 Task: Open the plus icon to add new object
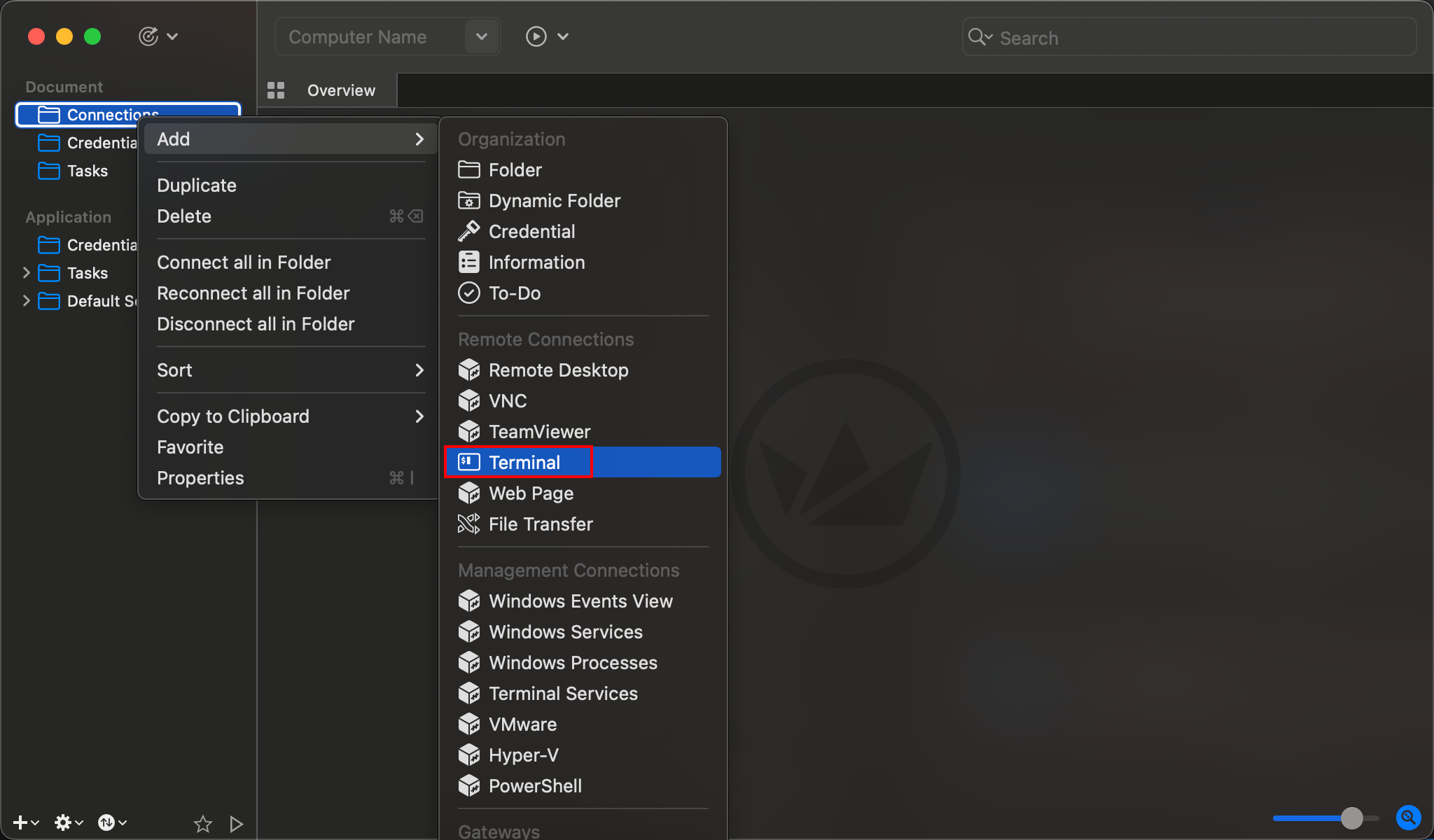[20, 822]
